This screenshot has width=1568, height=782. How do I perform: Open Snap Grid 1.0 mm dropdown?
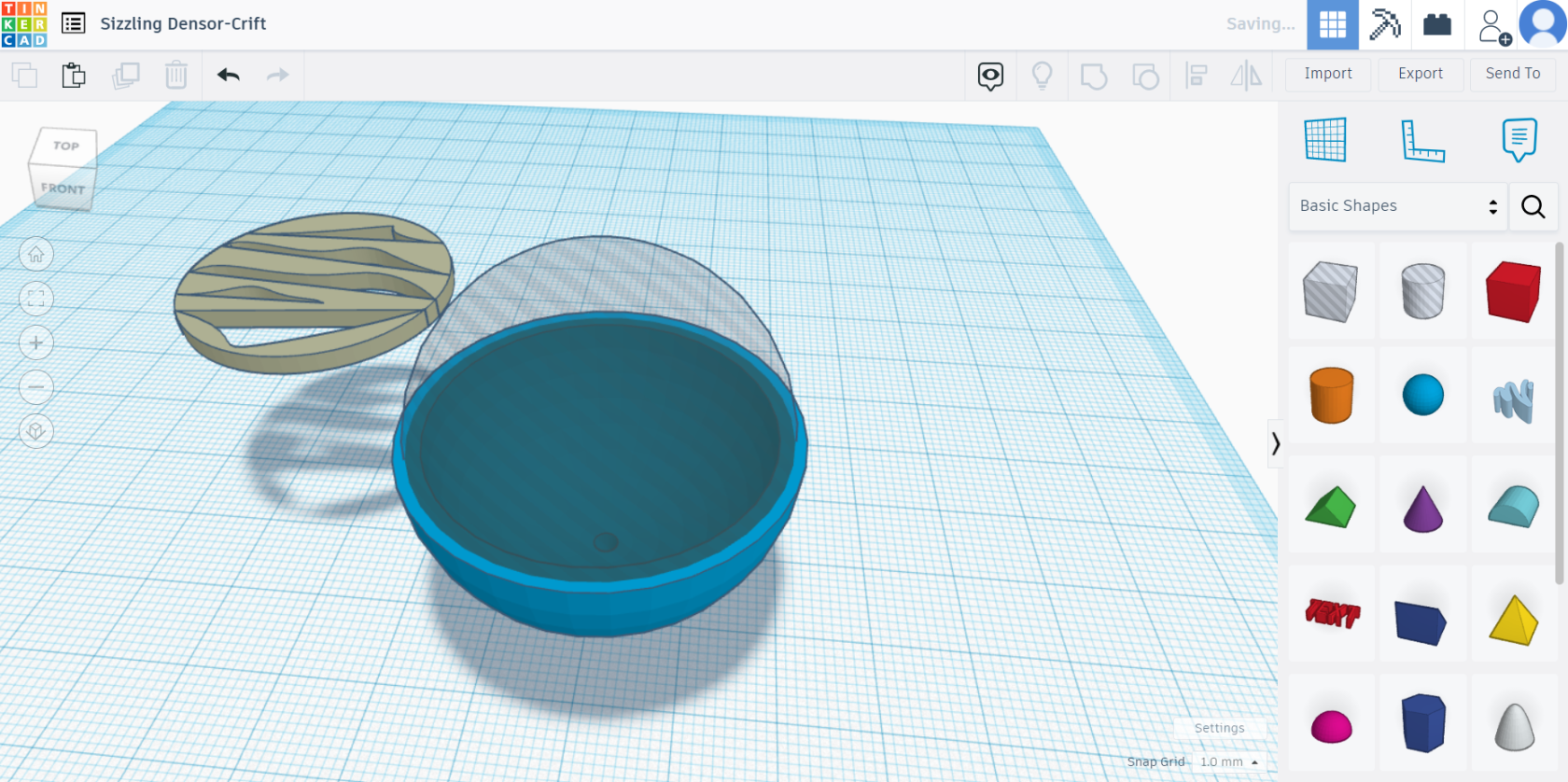click(1229, 761)
